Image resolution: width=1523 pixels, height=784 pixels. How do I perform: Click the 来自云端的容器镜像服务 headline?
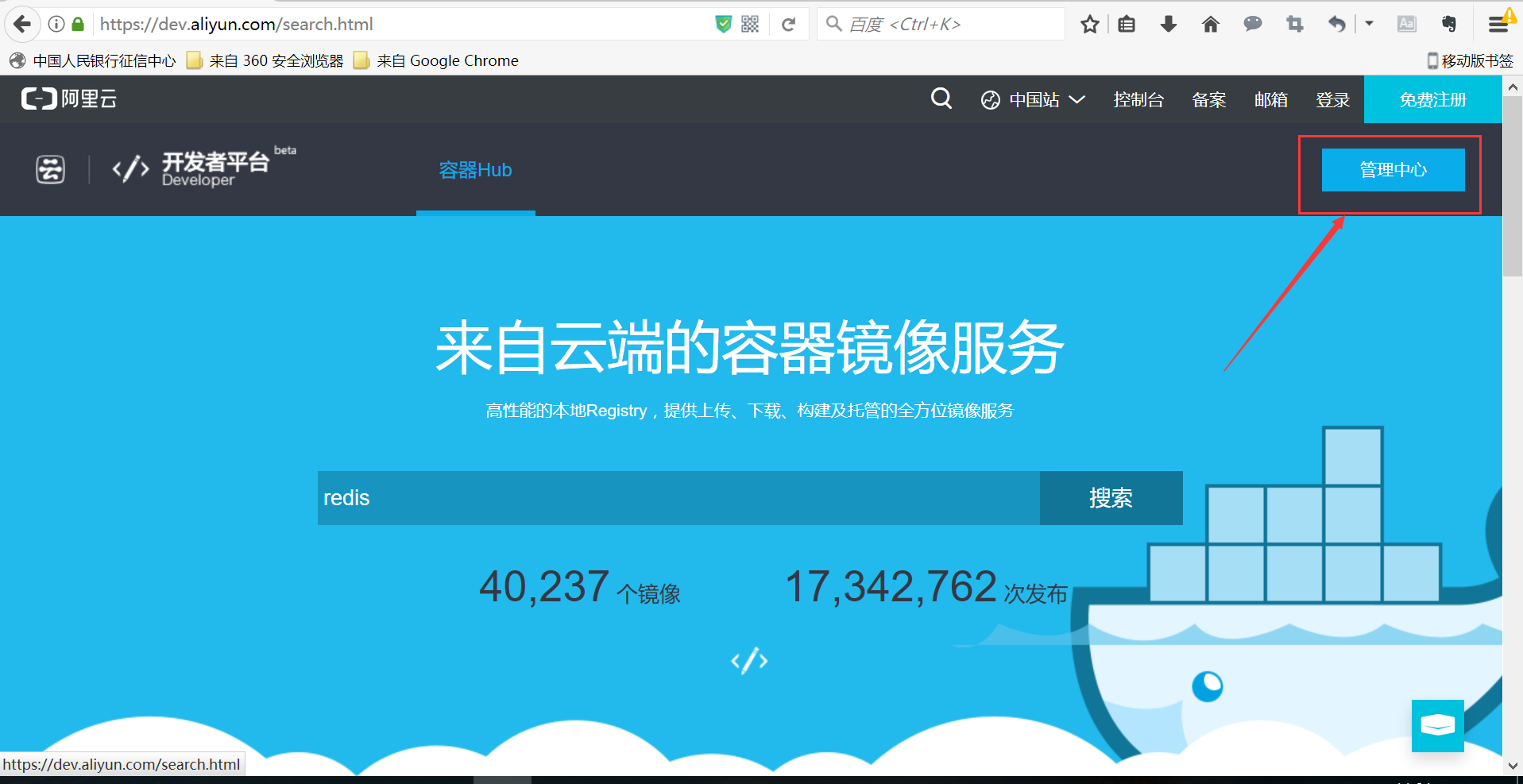point(749,347)
